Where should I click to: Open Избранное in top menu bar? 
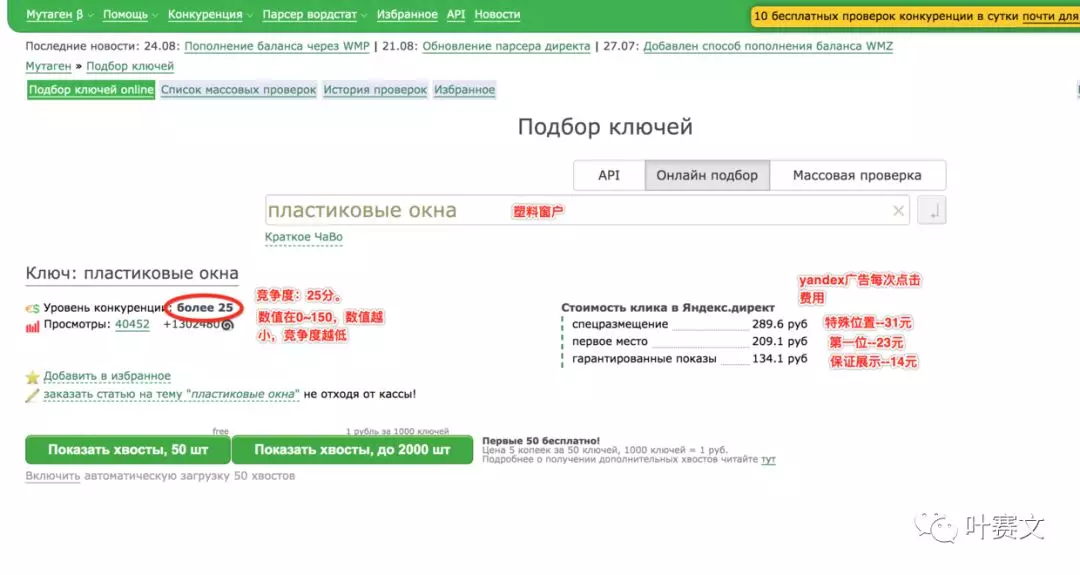click(x=406, y=14)
